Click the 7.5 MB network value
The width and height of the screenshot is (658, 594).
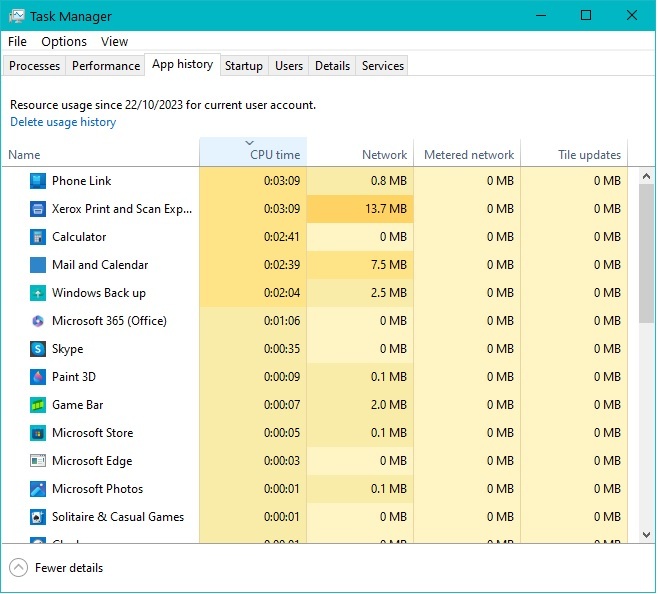(x=389, y=265)
